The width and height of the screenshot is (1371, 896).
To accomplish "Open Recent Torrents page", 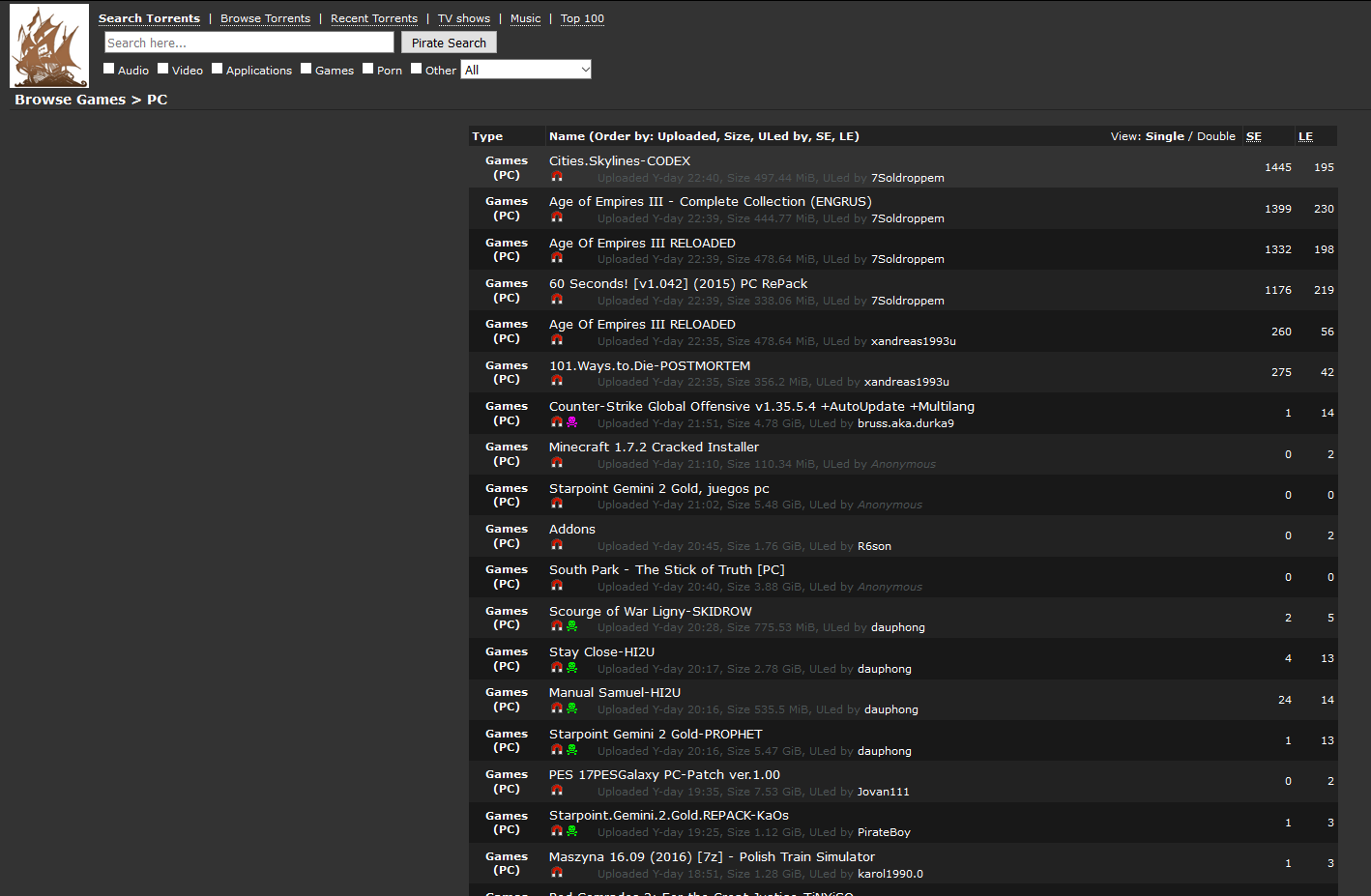I will click(x=374, y=18).
